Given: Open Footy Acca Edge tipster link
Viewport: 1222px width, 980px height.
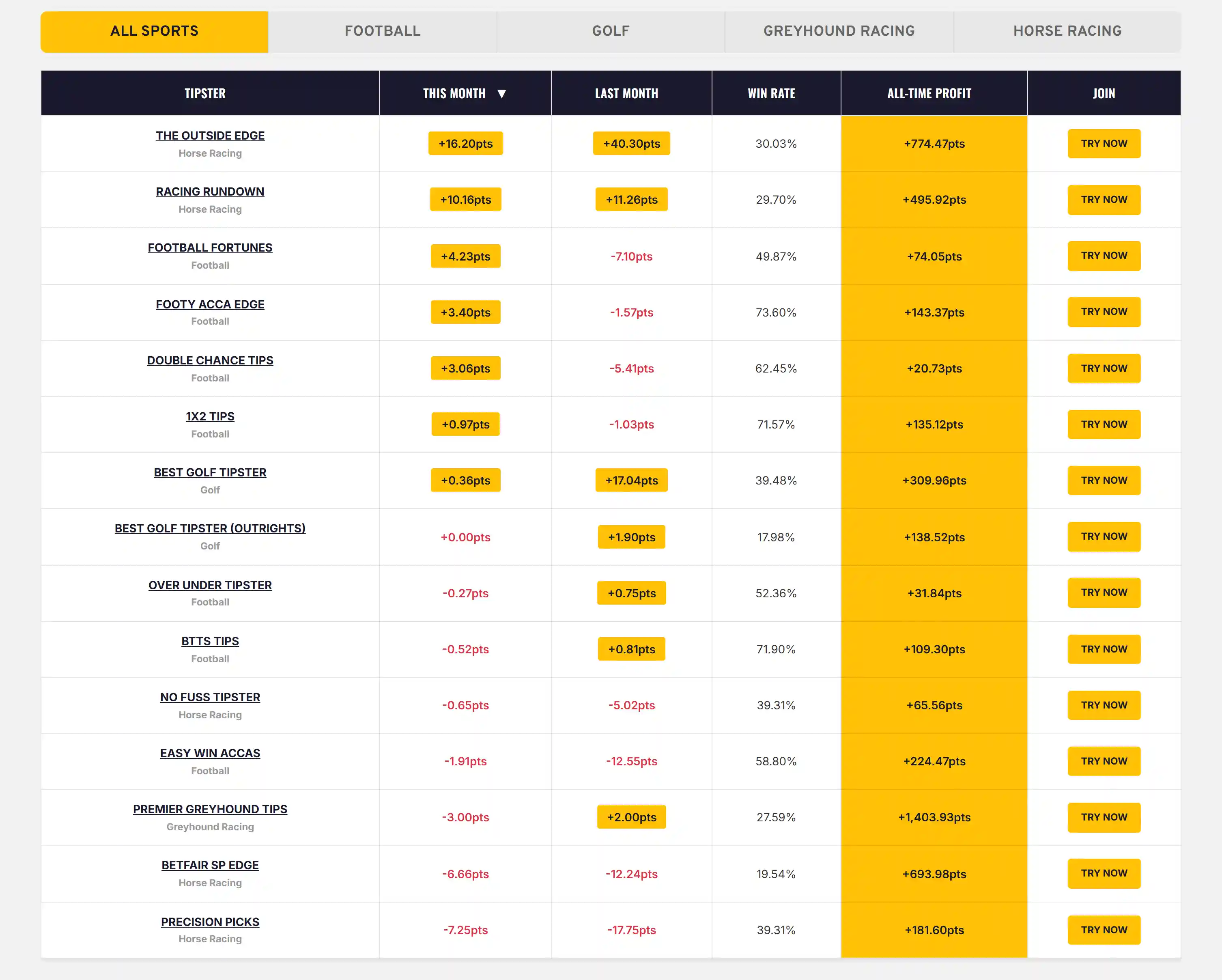Looking at the screenshot, I should tap(210, 304).
